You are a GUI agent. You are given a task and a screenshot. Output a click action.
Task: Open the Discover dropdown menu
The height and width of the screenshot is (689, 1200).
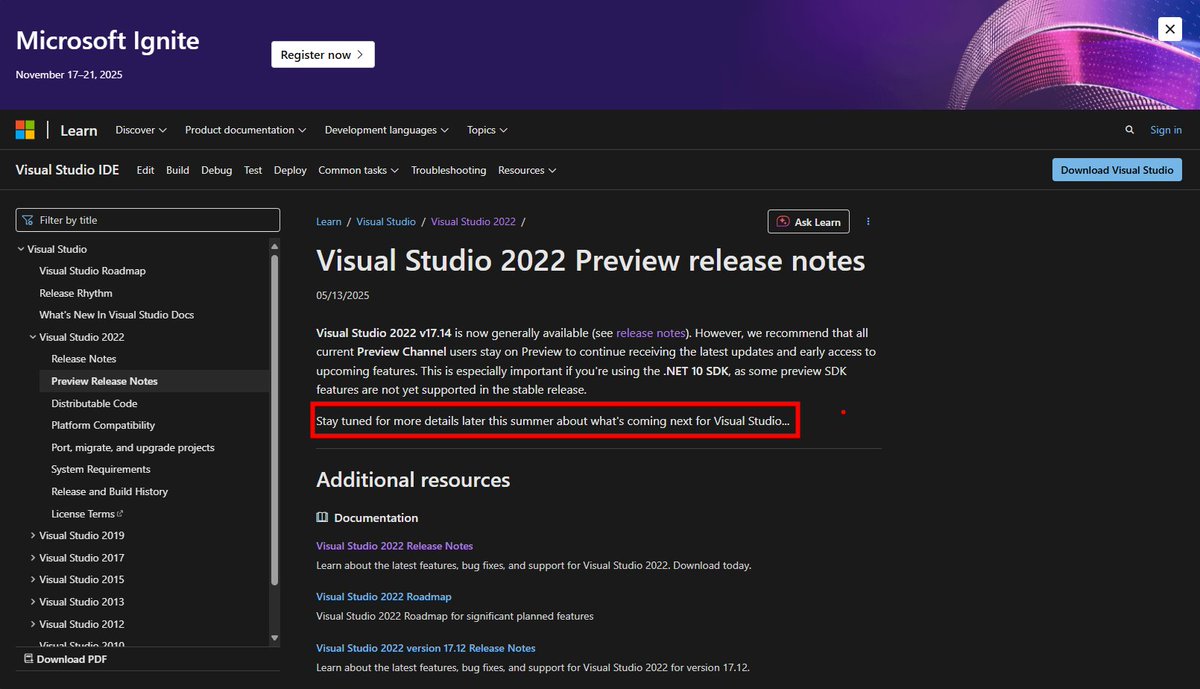click(141, 130)
